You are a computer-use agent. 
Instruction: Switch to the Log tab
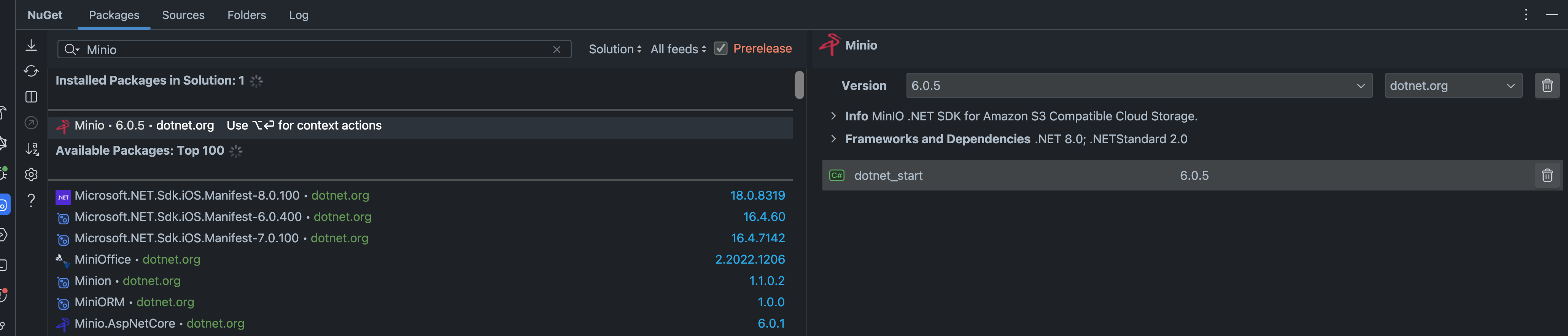tap(298, 14)
